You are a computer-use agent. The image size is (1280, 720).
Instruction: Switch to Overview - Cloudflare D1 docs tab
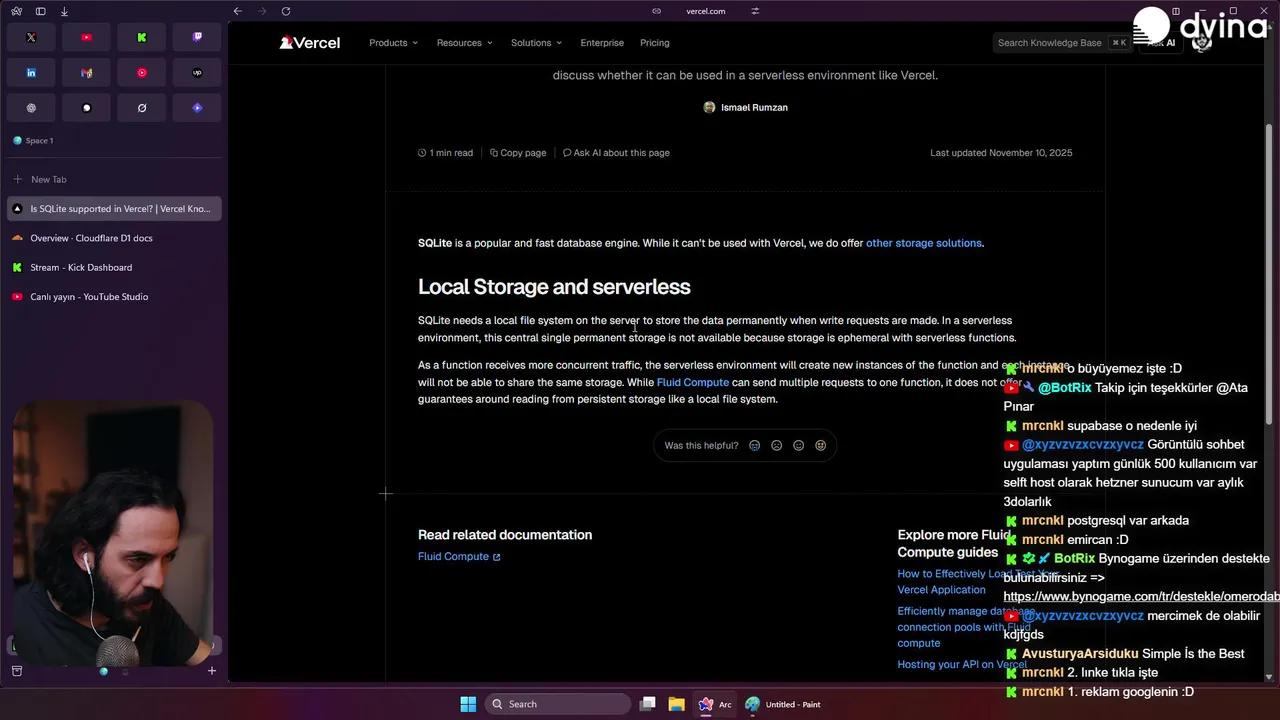tap(114, 238)
